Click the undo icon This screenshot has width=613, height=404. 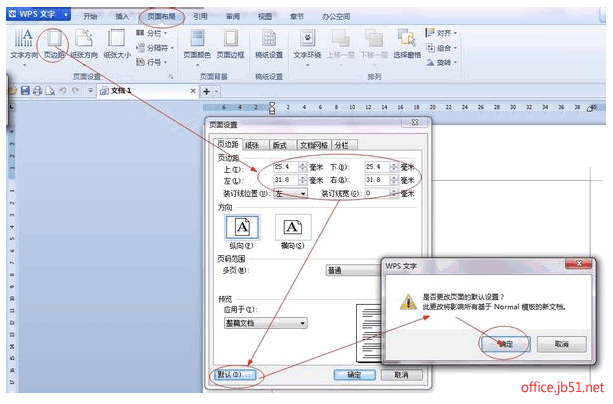pyautogui.click(x=63, y=91)
